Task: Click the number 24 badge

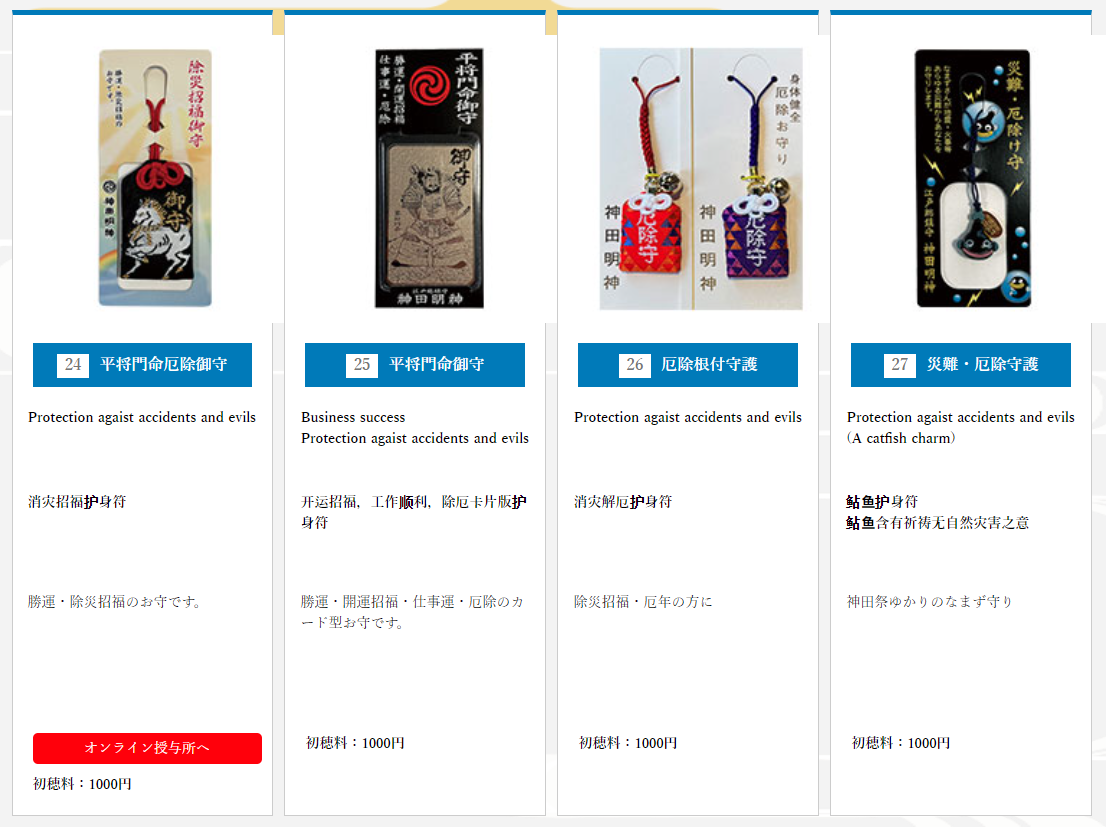Action: [x=73, y=365]
